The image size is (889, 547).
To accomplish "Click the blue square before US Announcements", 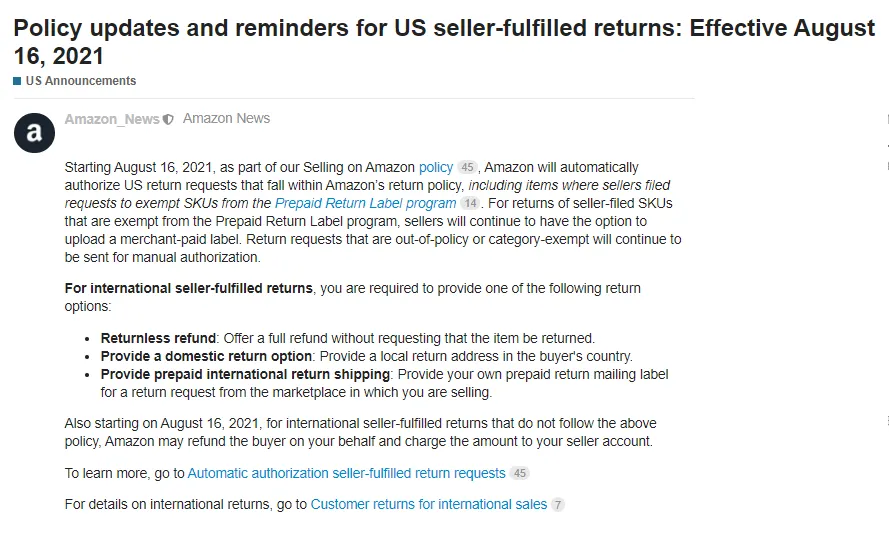I will 17,81.
